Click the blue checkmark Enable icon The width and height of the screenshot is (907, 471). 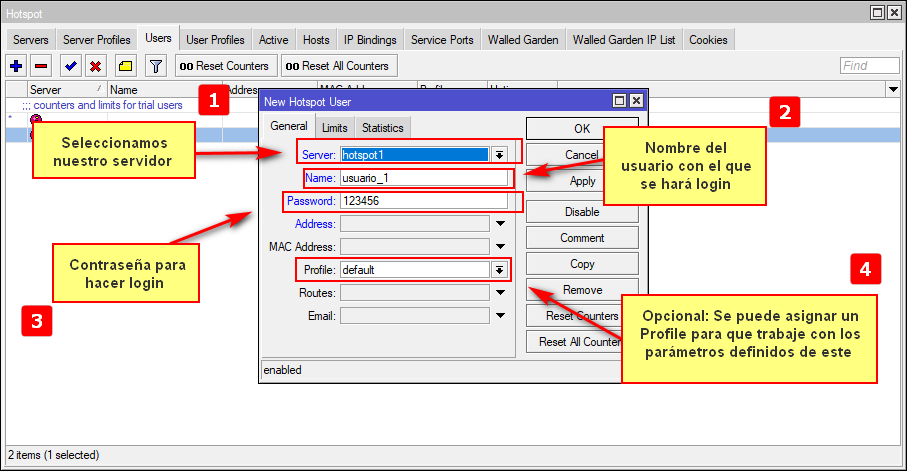click(x=70, y=66)
